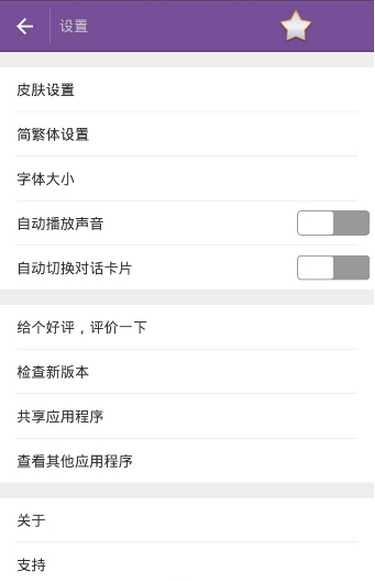Tap 共享应用程序
Viewport: 375px width, 581px height.
pyautogui.click(x=187, y=416)
